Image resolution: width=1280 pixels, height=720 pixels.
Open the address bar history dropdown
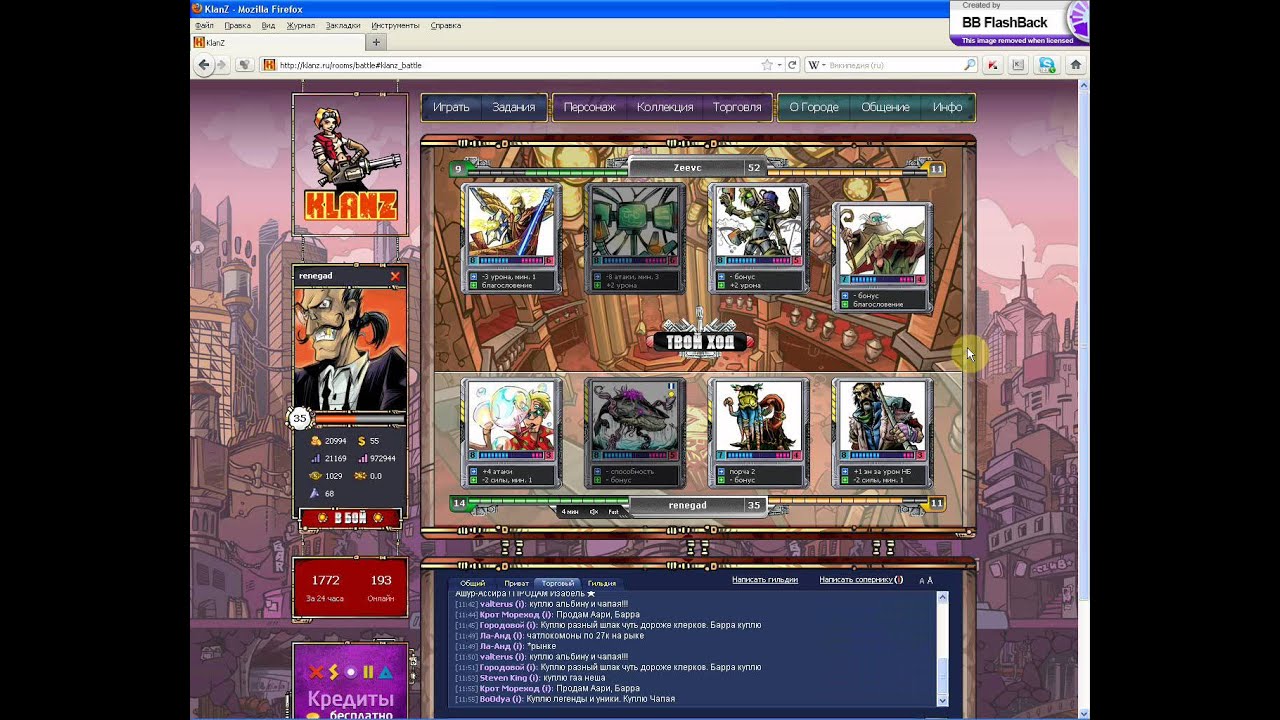(778, 65)
